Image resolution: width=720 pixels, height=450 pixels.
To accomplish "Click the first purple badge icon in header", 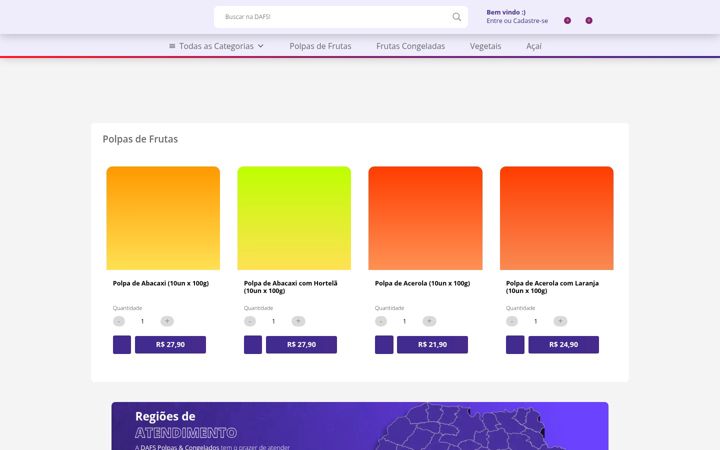I will pyautogui.click(x=568, y=21).
